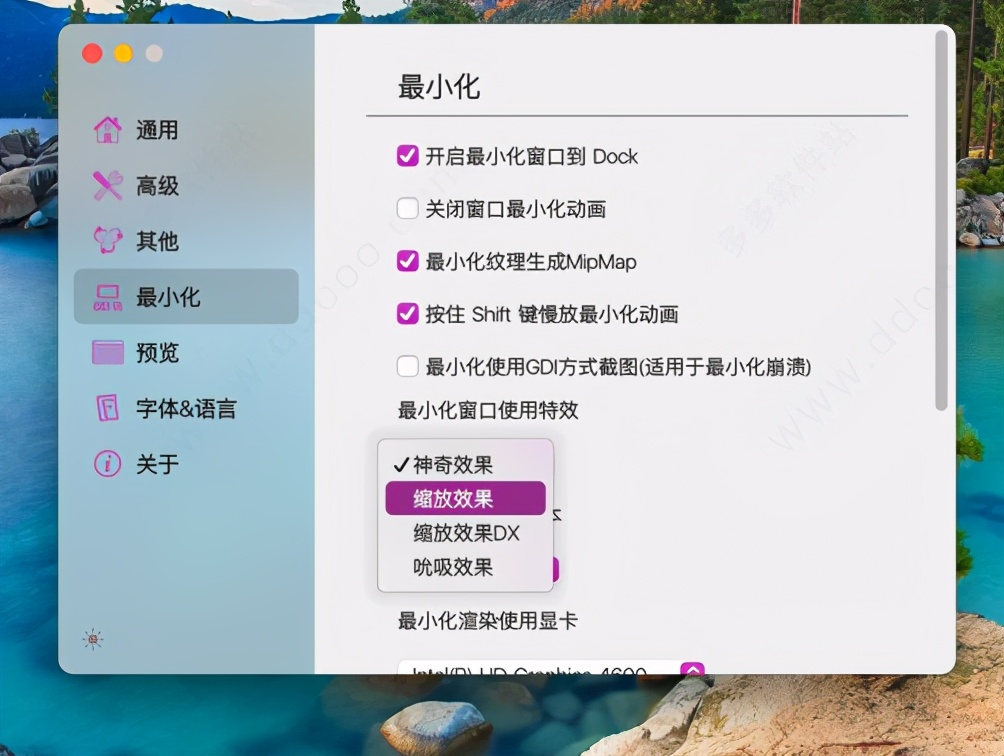Select the 最小化 window icon
Viewport: 1004px width, 756px height.
[108, 296]
